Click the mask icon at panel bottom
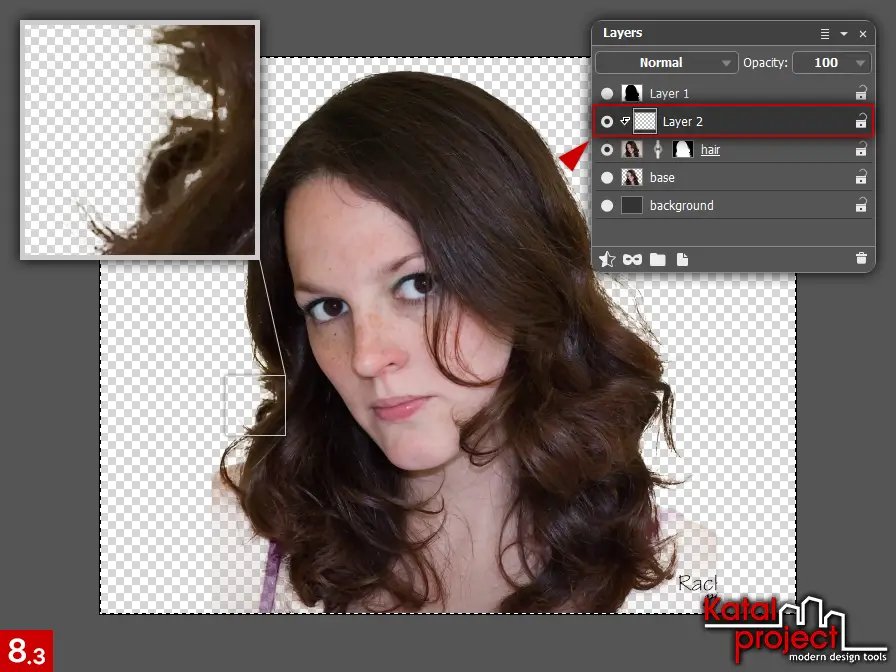 (631, 259)
